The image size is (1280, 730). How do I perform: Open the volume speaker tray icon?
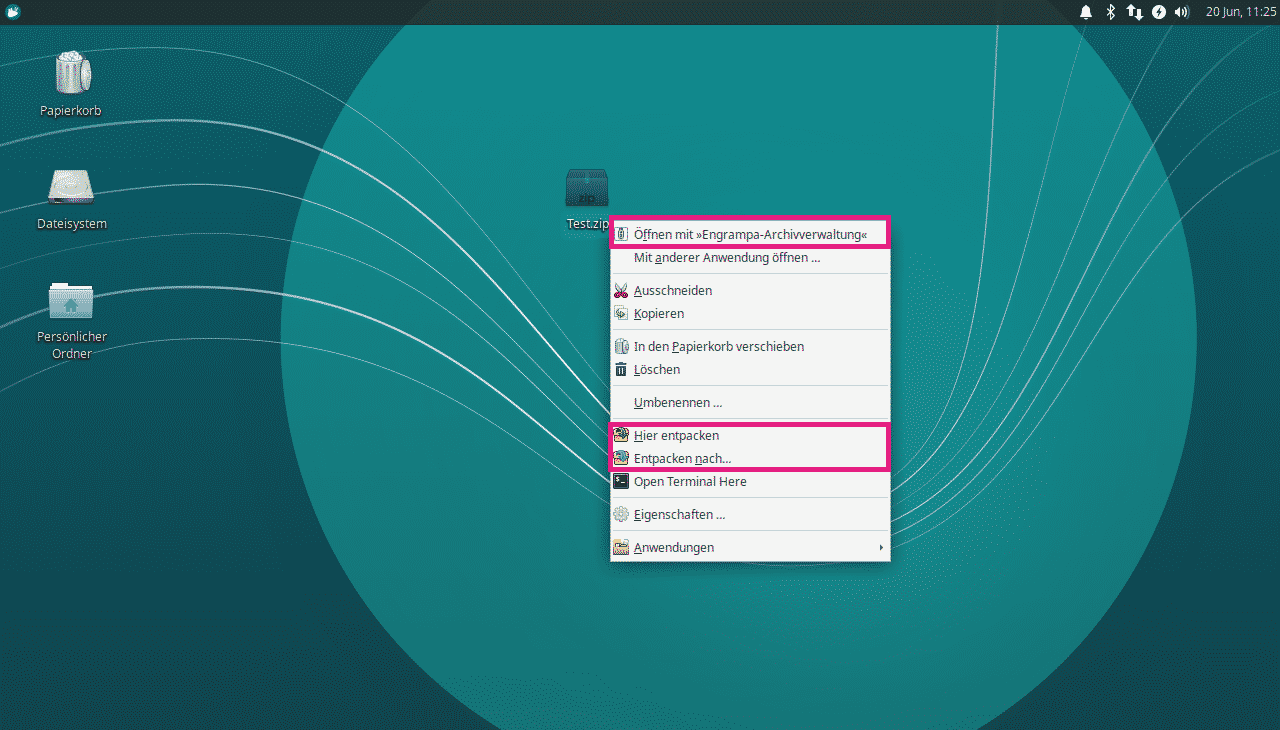tap(1182, 12)
